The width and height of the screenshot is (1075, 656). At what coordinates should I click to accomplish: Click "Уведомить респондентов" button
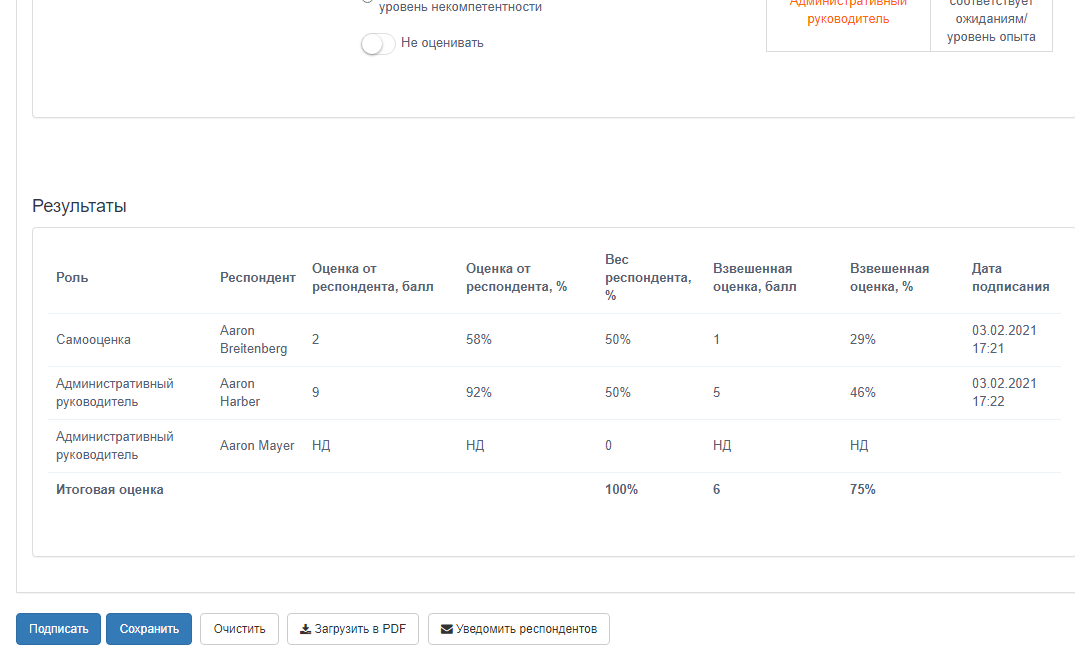point(518,629)
